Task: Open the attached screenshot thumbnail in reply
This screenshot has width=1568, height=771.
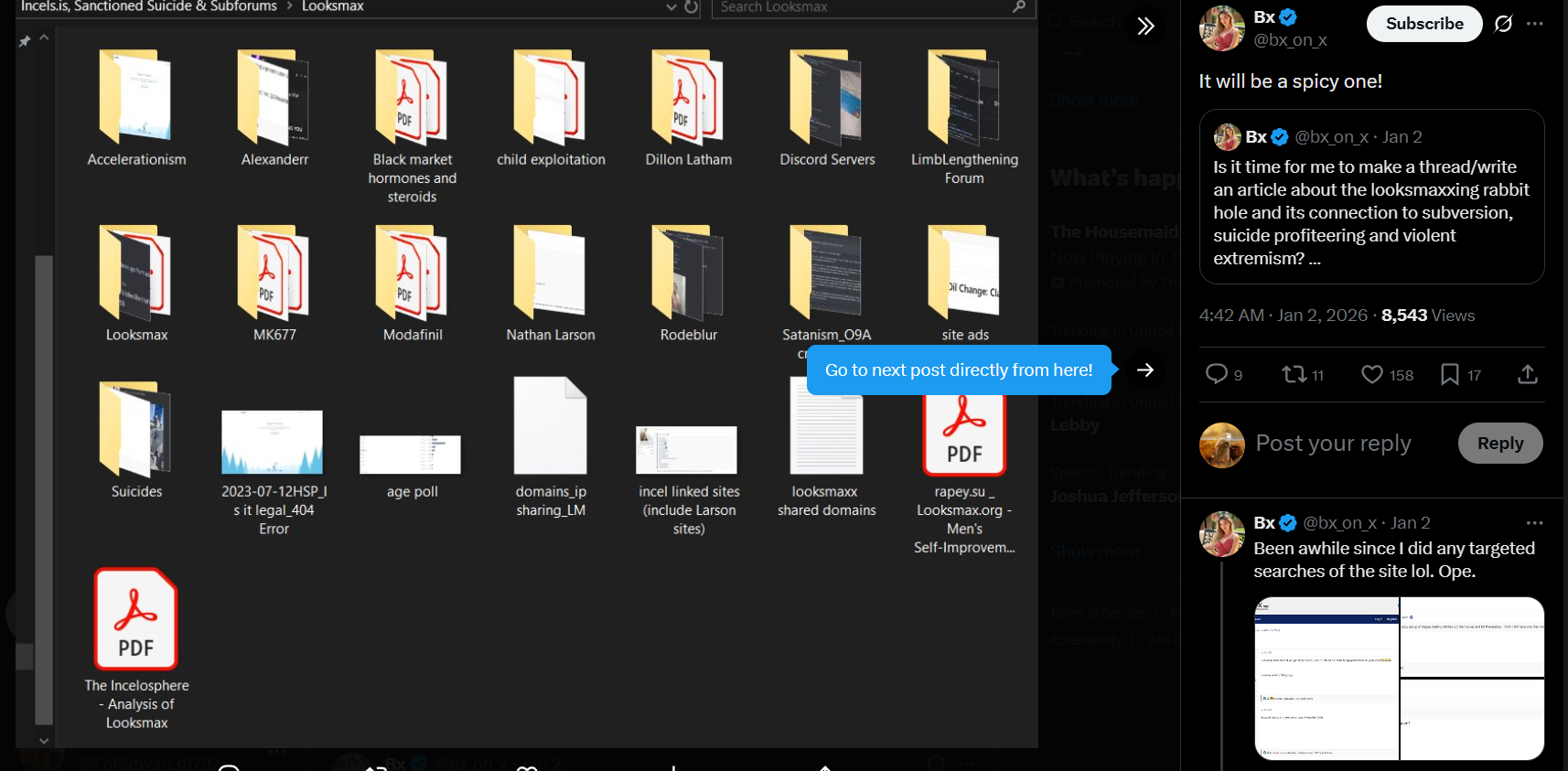Action: tap(1398, 678)
